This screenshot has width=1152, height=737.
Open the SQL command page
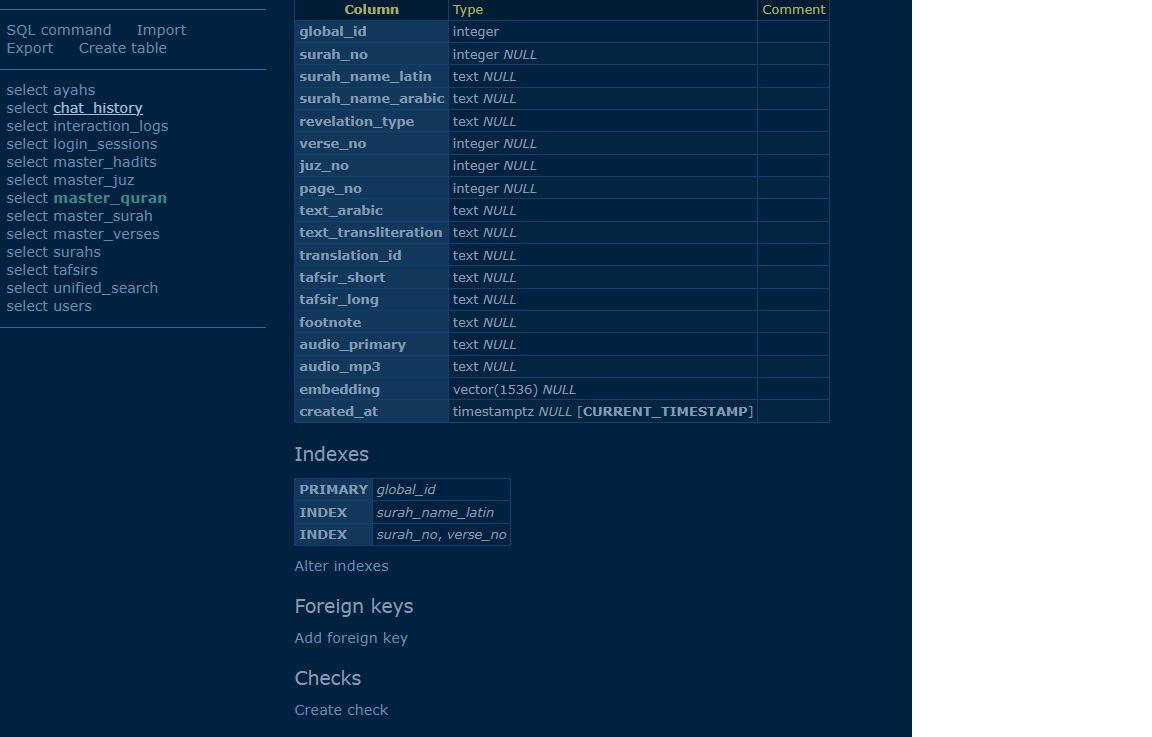point(59,30)
